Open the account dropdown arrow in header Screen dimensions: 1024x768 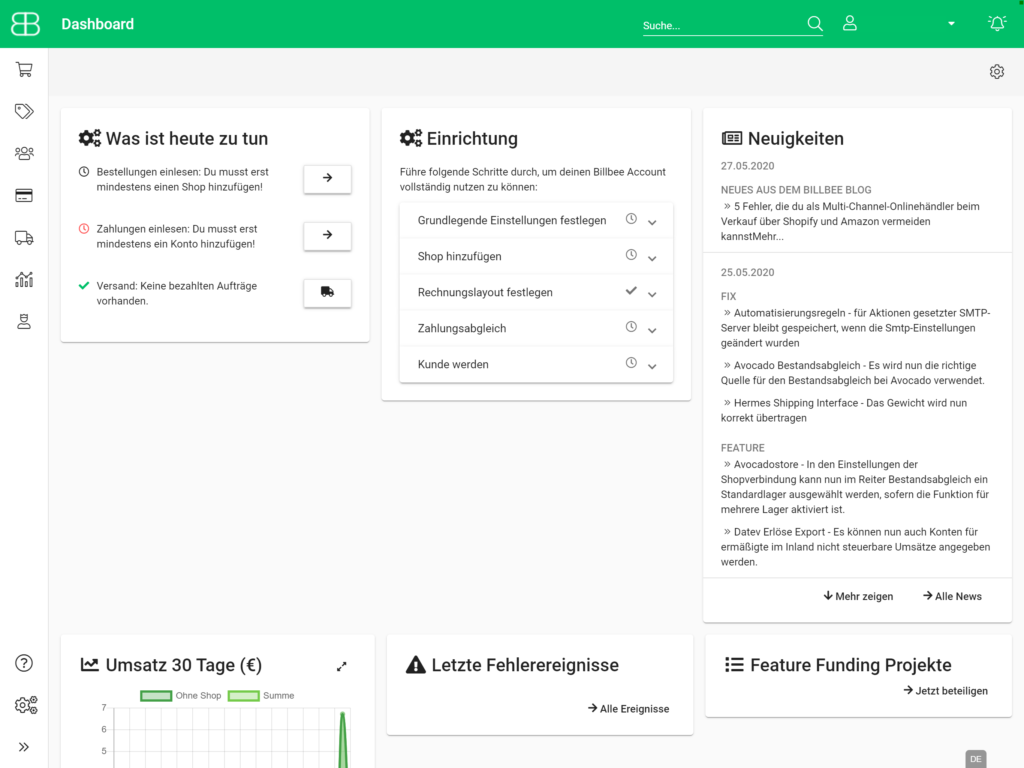(952, 24)
